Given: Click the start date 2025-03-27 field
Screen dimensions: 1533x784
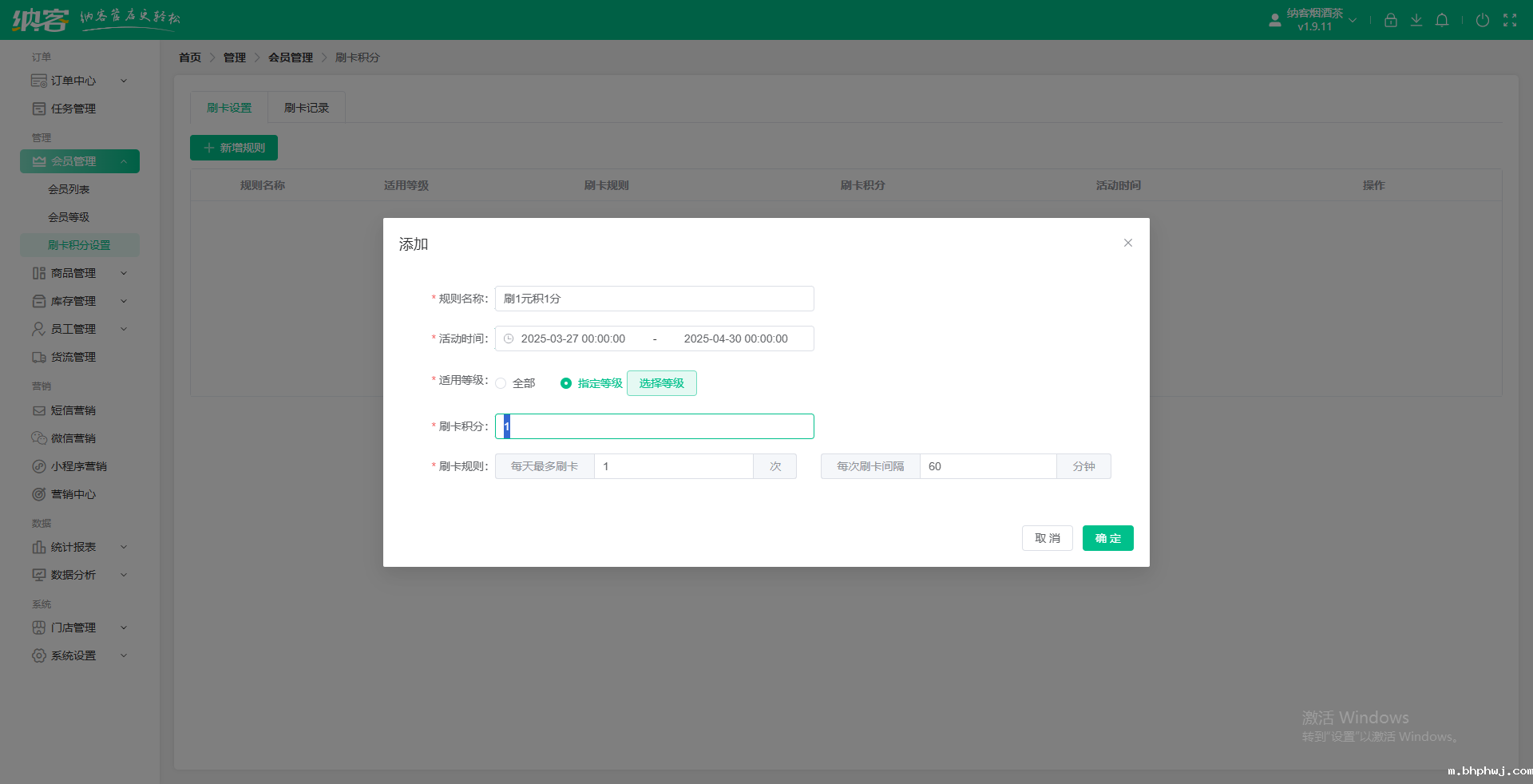Looking at the screenshot, I should 573,339.
